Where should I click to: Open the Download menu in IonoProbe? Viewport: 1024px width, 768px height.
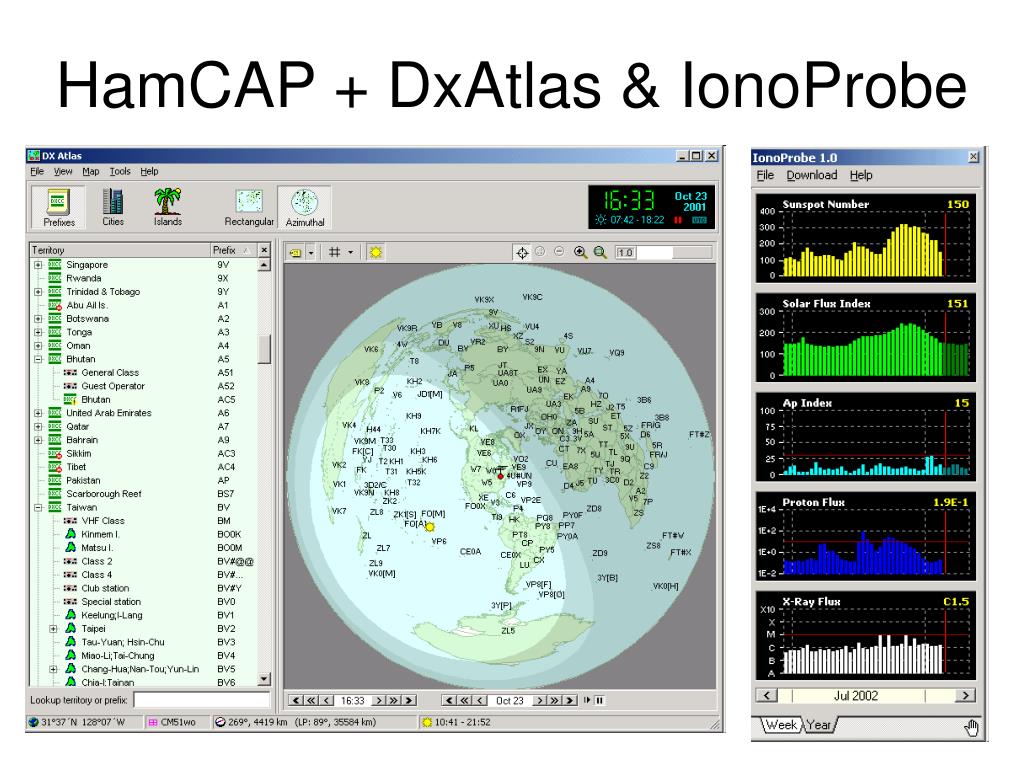click(x=812, y=176)
